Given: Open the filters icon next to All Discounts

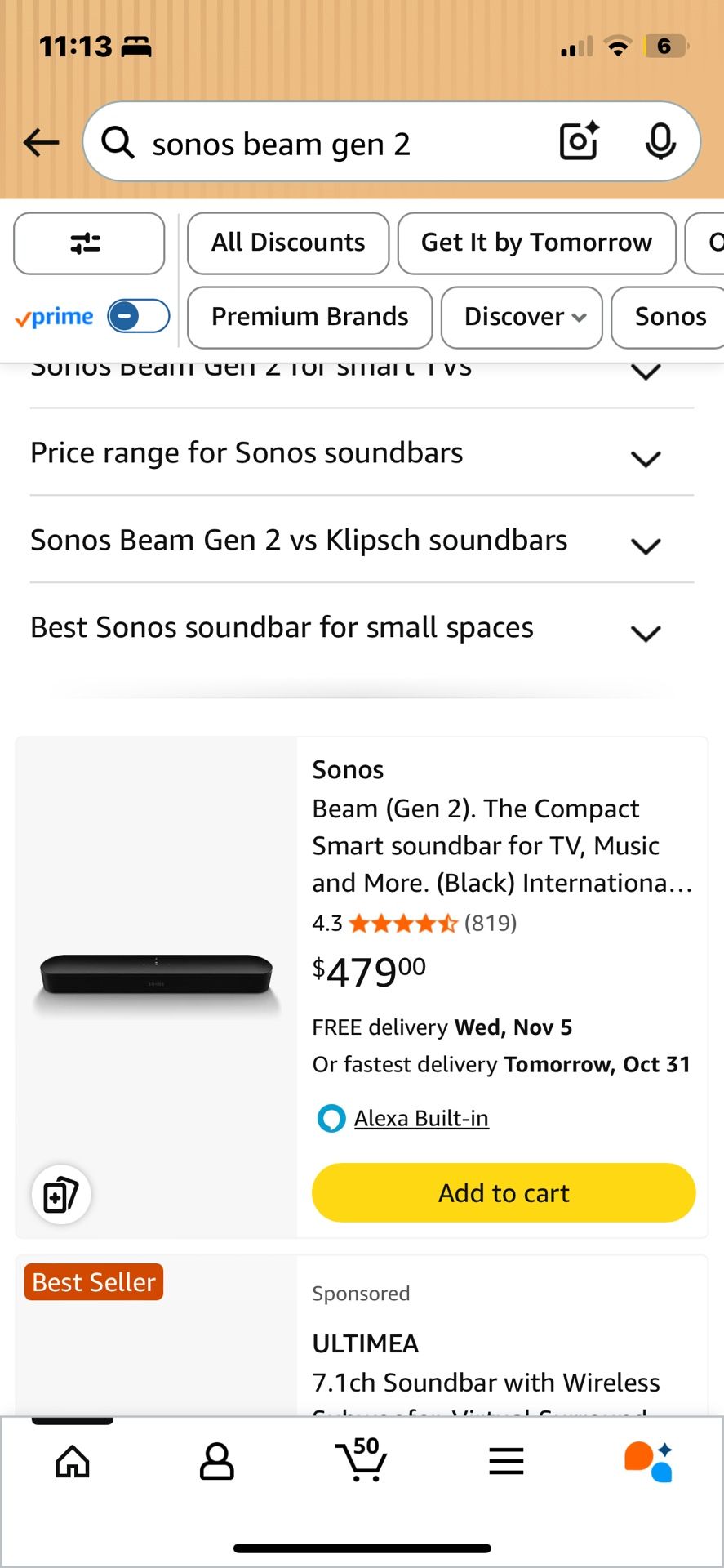Looking at the screenshot, I should coord(88,243).
